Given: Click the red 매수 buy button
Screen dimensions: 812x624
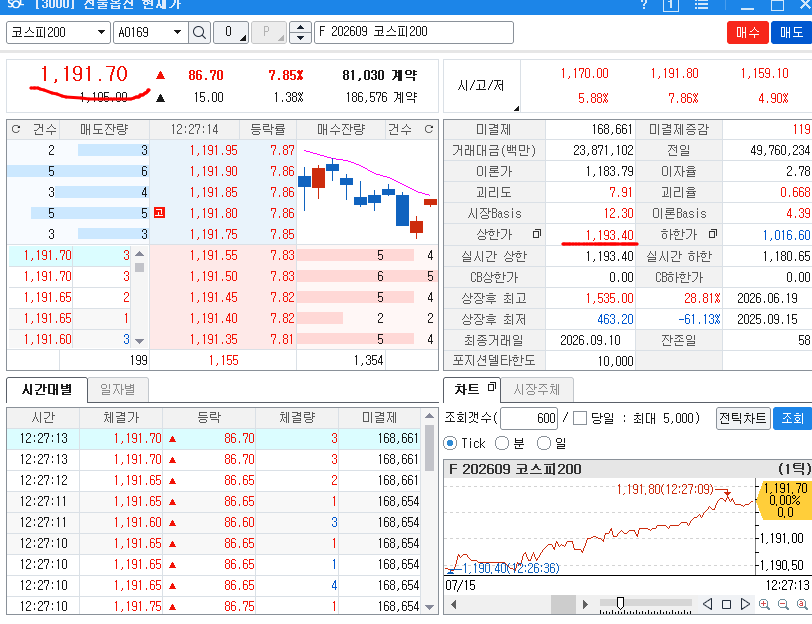Looking at the screenshot, I should 748,32.
